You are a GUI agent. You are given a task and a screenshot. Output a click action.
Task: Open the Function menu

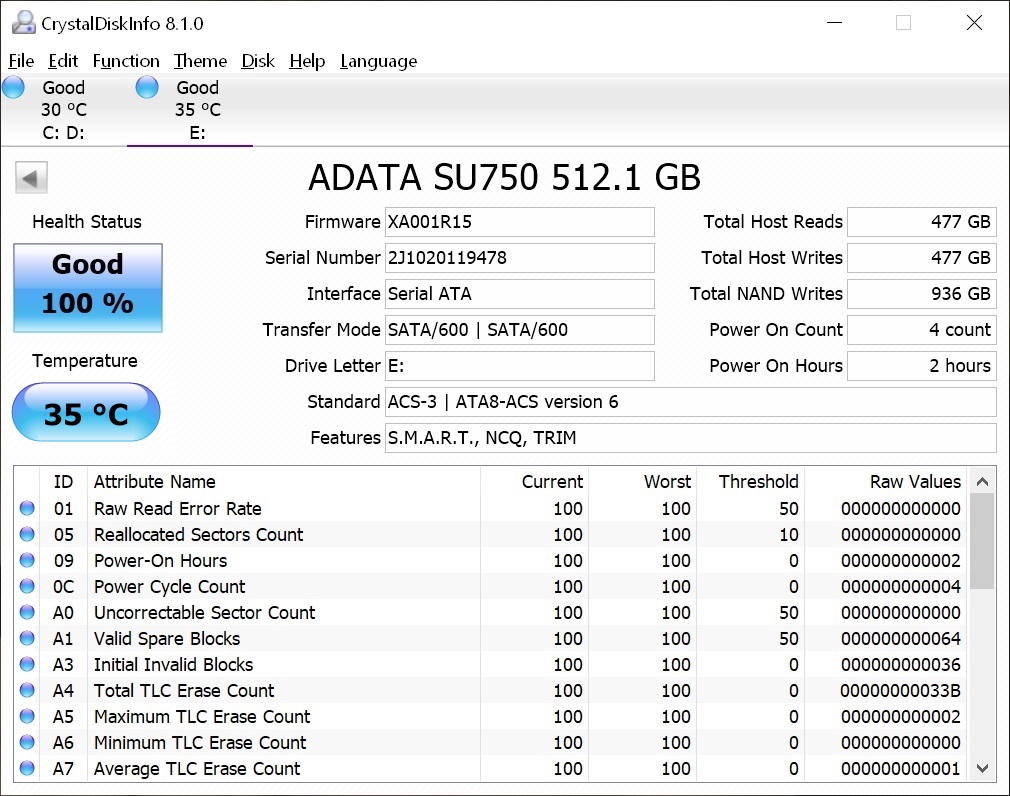pyautogui.click(x=126, y=61)
